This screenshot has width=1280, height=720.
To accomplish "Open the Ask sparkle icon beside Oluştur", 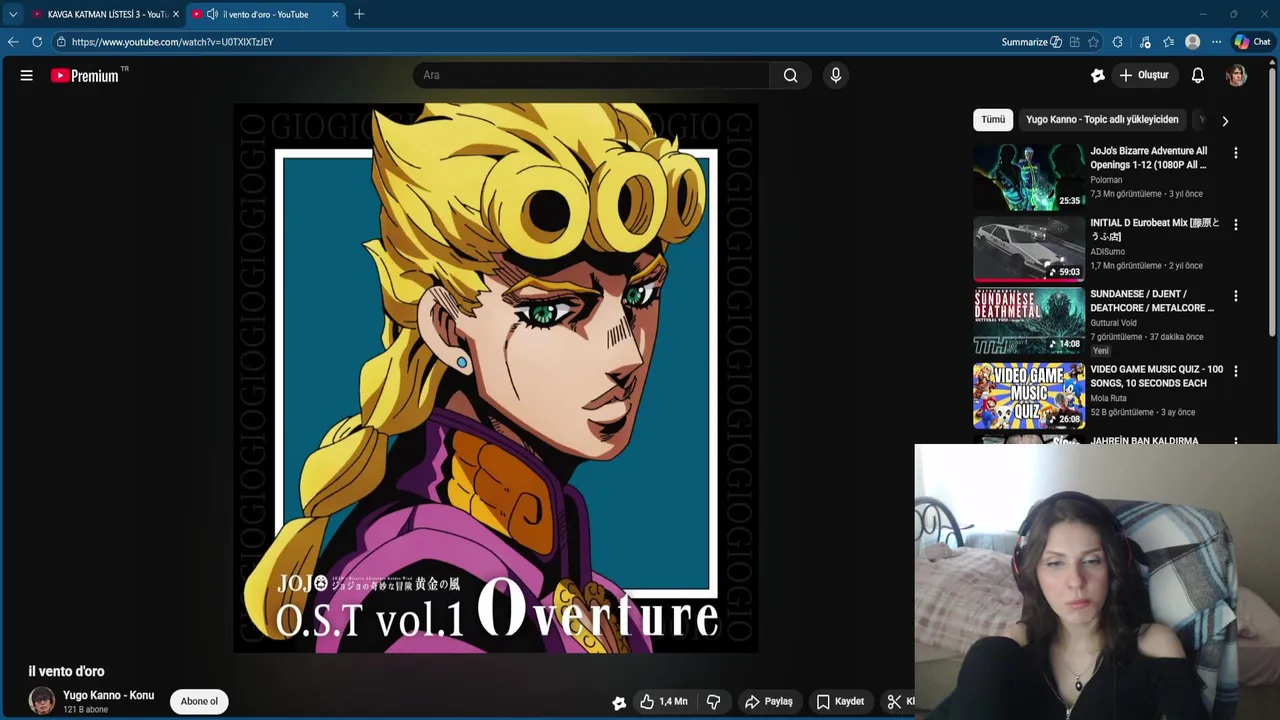I will [1097, 75].
